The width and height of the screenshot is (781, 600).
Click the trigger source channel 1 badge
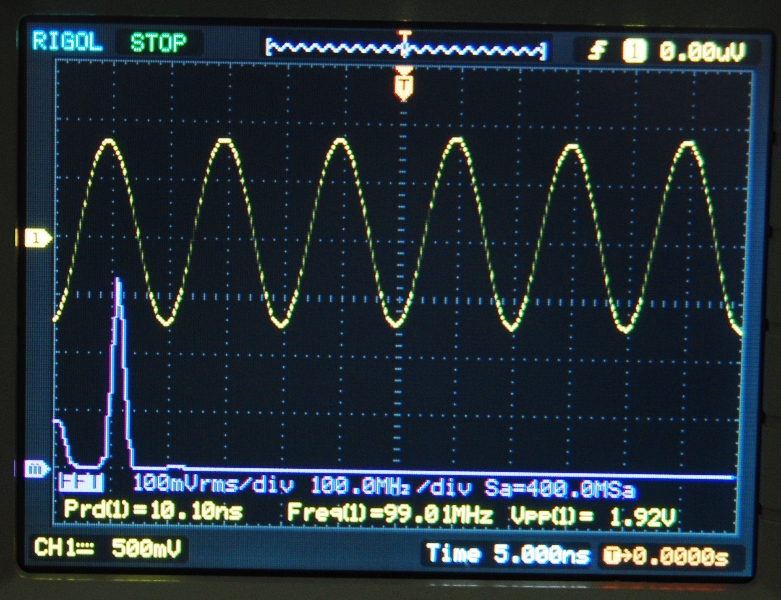pyautogui.click(x=633, y=51)
